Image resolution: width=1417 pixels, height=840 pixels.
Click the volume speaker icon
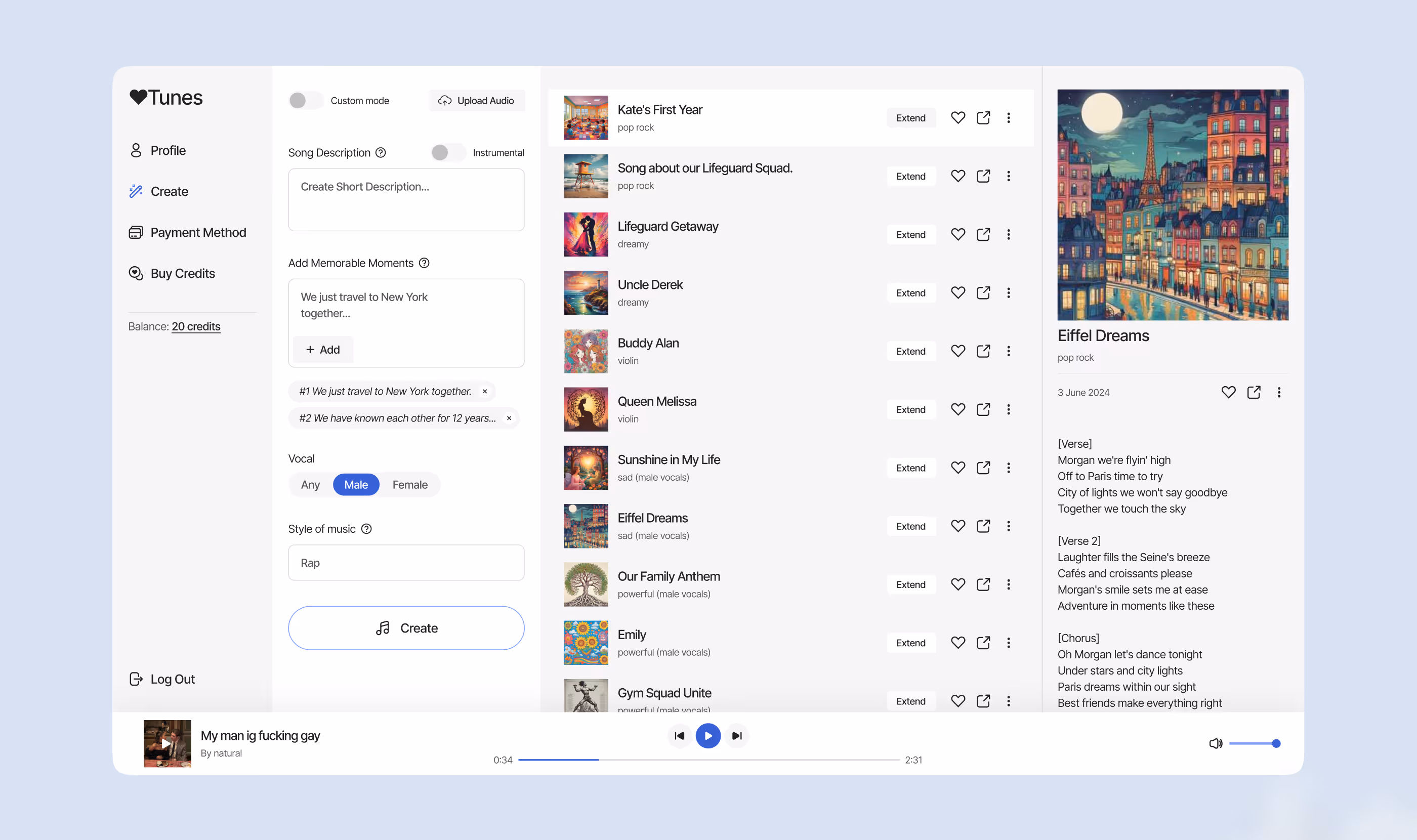coord(1215,743)
